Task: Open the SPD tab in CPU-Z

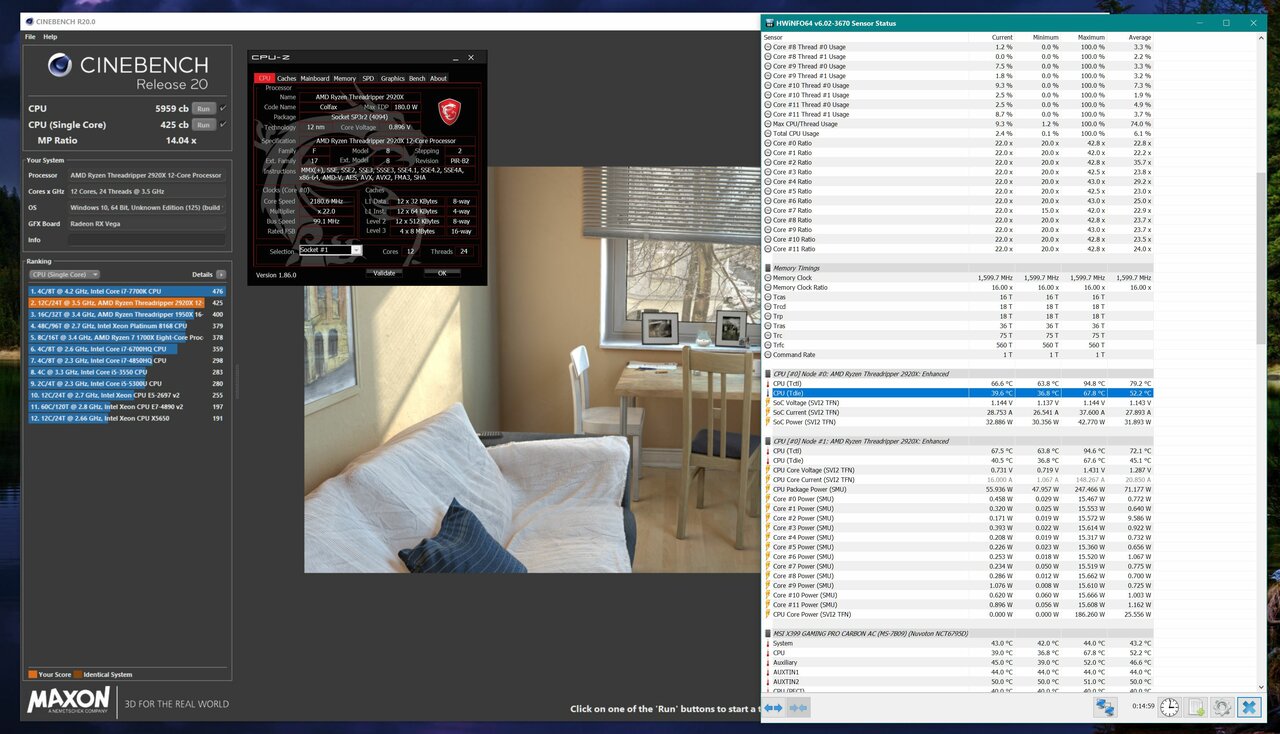Action: (368, 78)
